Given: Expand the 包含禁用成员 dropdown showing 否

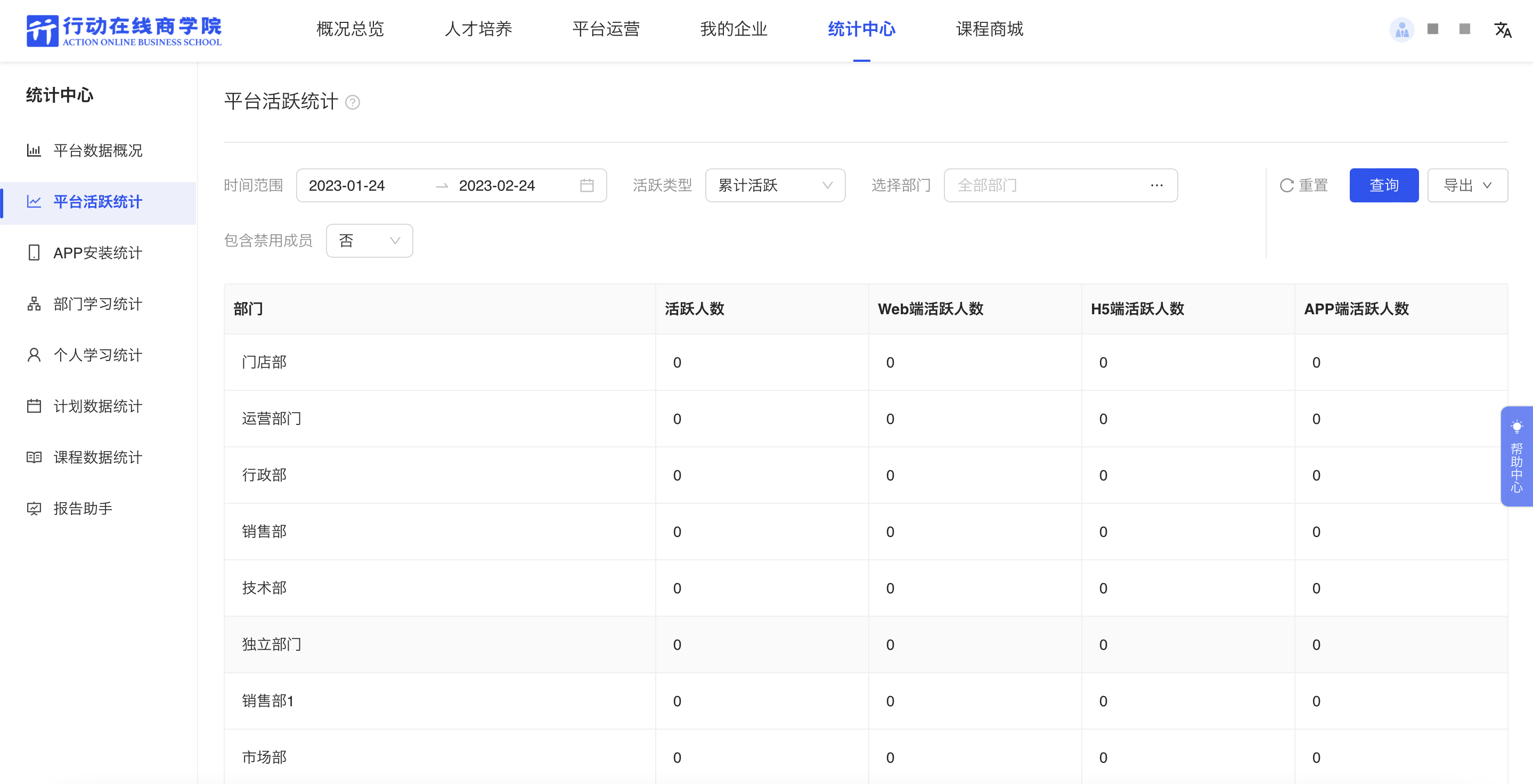Looking at the screenshot, I should (x=369, y=240).
